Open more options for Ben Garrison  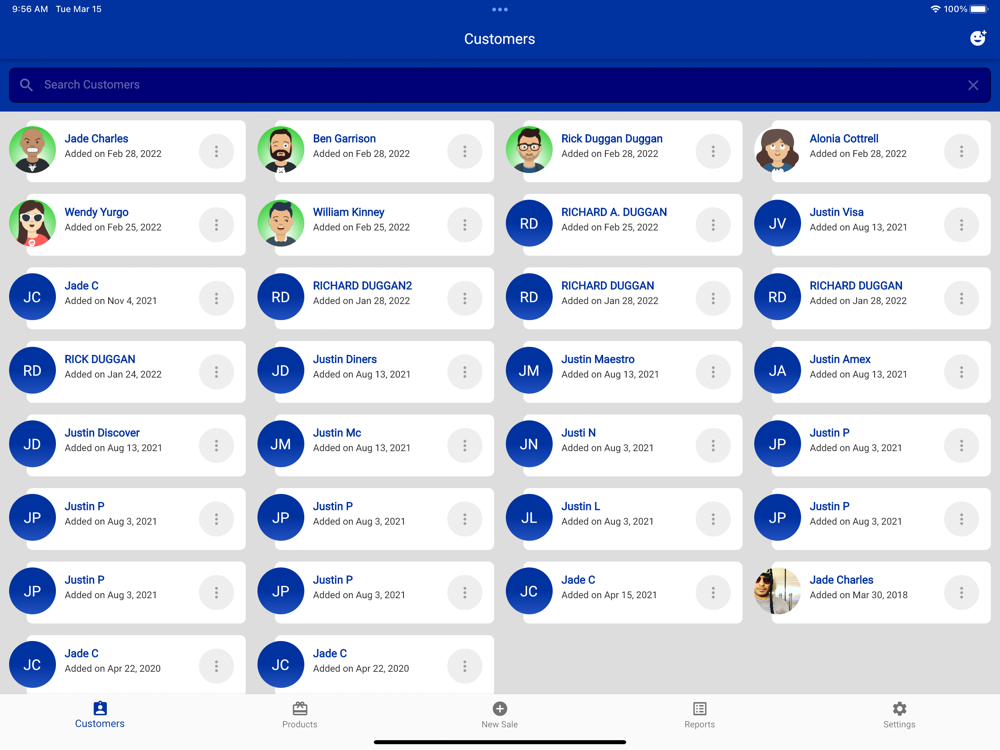[464, 151]
